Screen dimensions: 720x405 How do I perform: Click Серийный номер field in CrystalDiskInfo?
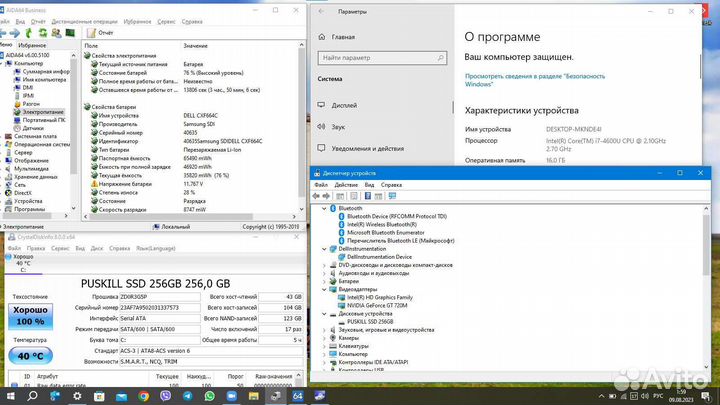pyautogui.click(x=160, y=308)
